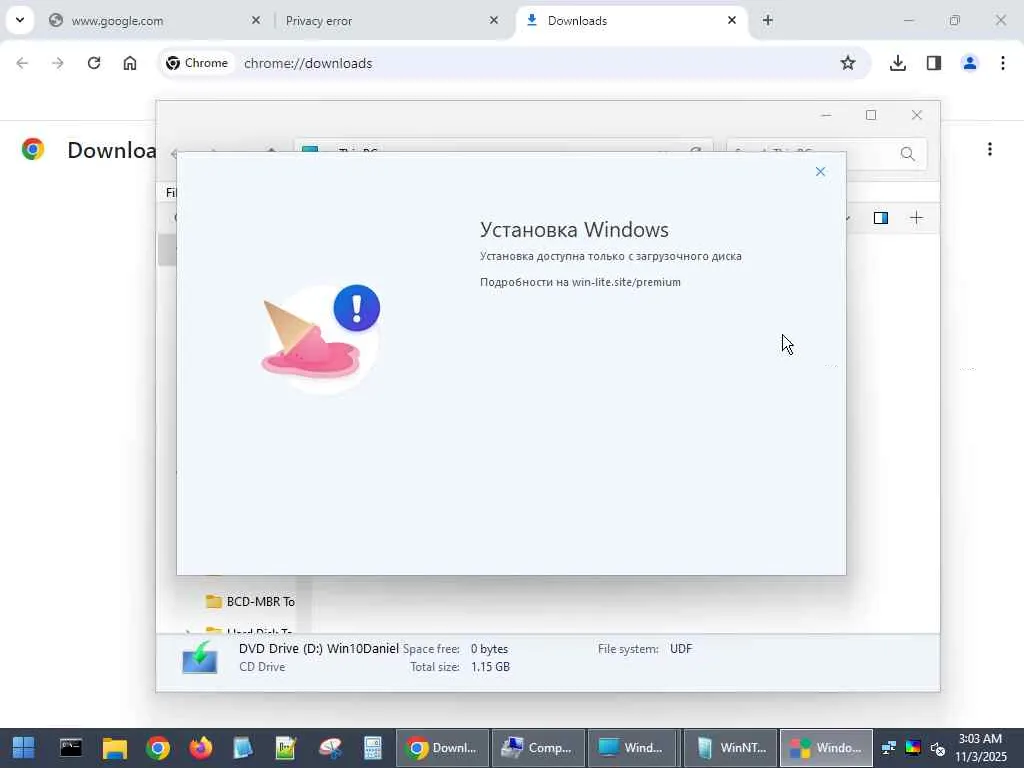1024x768 pixels.
Task: Select the BCD-MBR To folder
Action: pyautogui.click(x=251, y=601)
